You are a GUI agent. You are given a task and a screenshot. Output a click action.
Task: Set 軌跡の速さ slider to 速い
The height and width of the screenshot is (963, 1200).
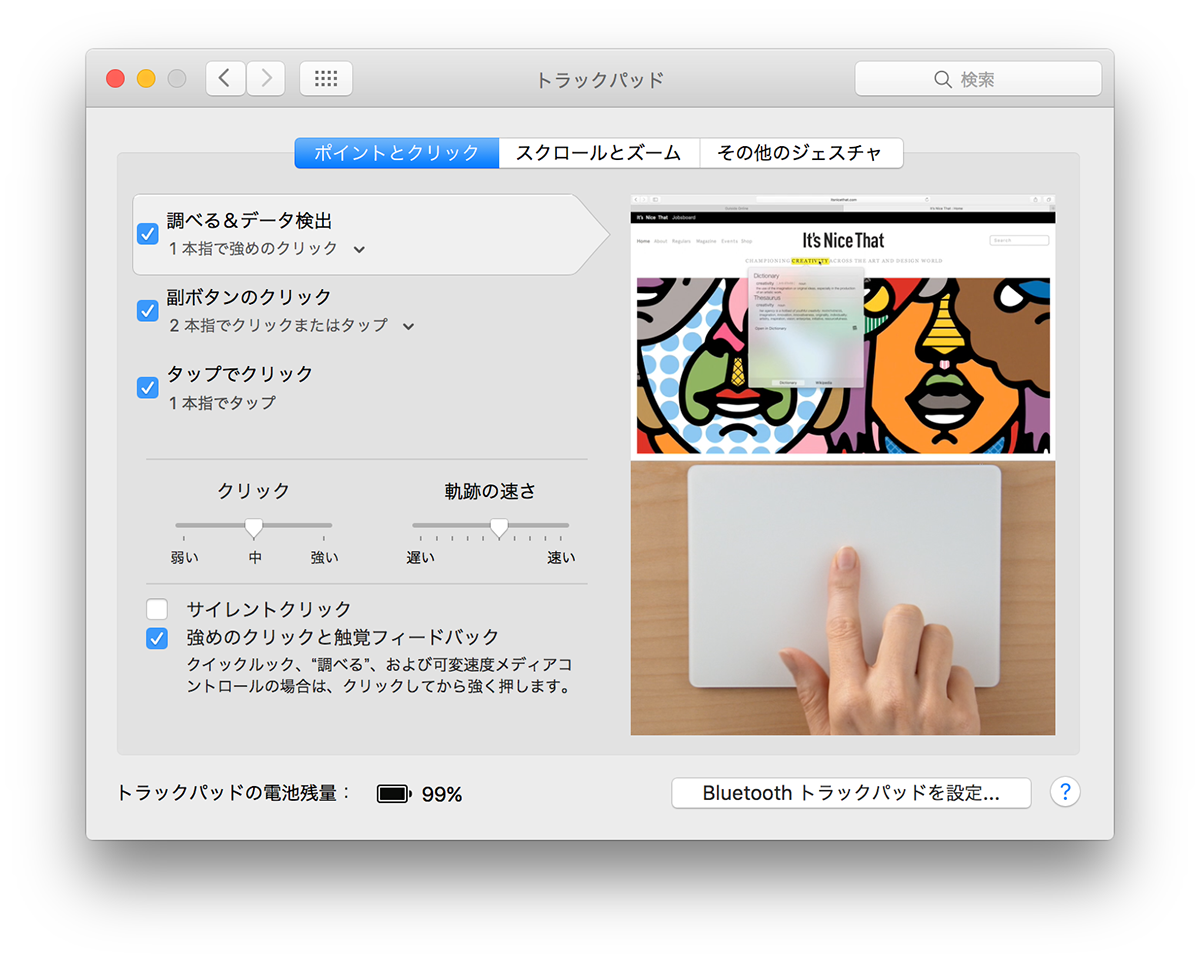(x=566, y=525)
